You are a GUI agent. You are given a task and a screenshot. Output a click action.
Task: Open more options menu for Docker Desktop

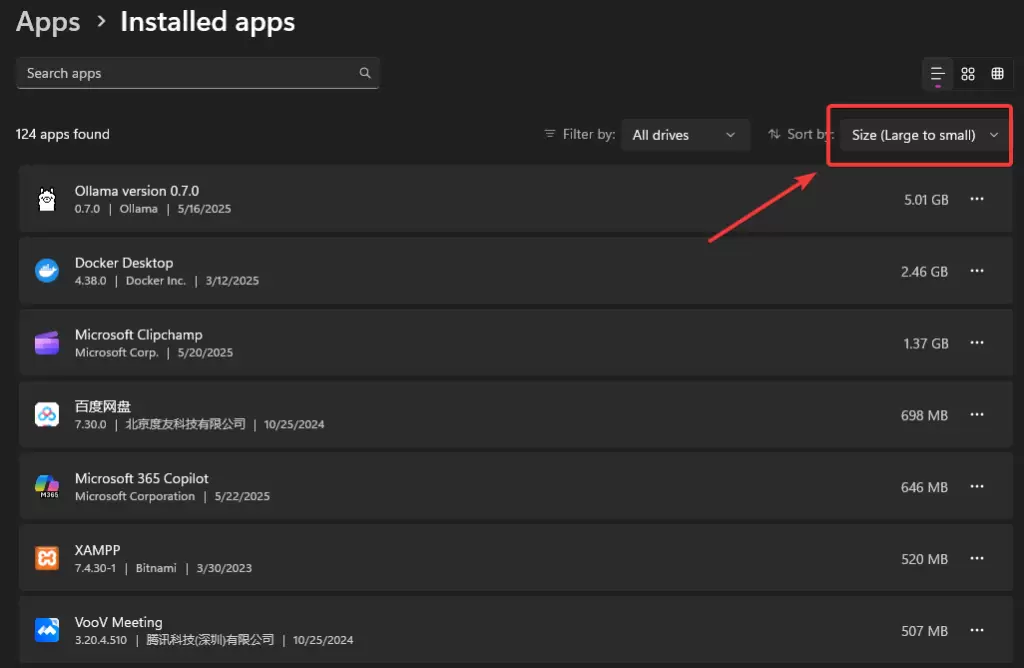[x=977, y=270]
